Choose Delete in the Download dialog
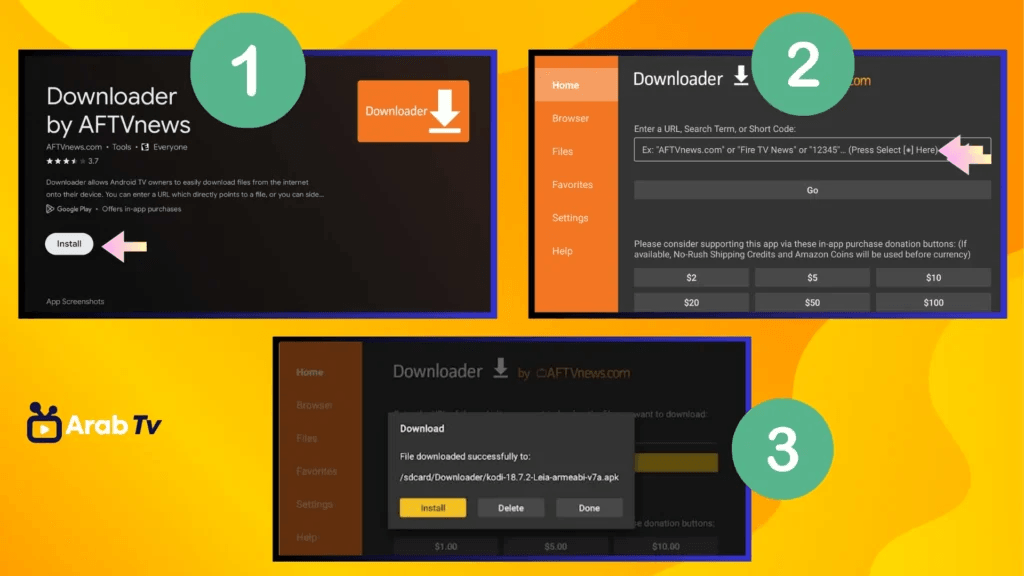Image resolution: width=1024 pixels, height=576 pixels. pos(511,508)
